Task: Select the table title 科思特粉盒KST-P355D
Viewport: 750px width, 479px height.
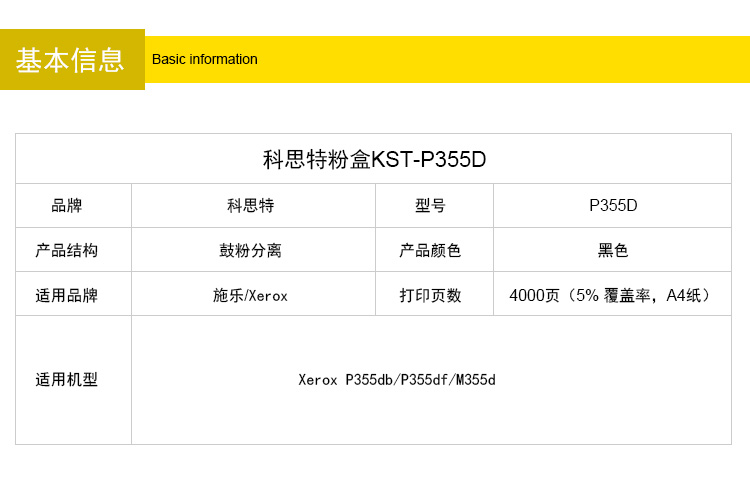Action: tap(374, 159)
